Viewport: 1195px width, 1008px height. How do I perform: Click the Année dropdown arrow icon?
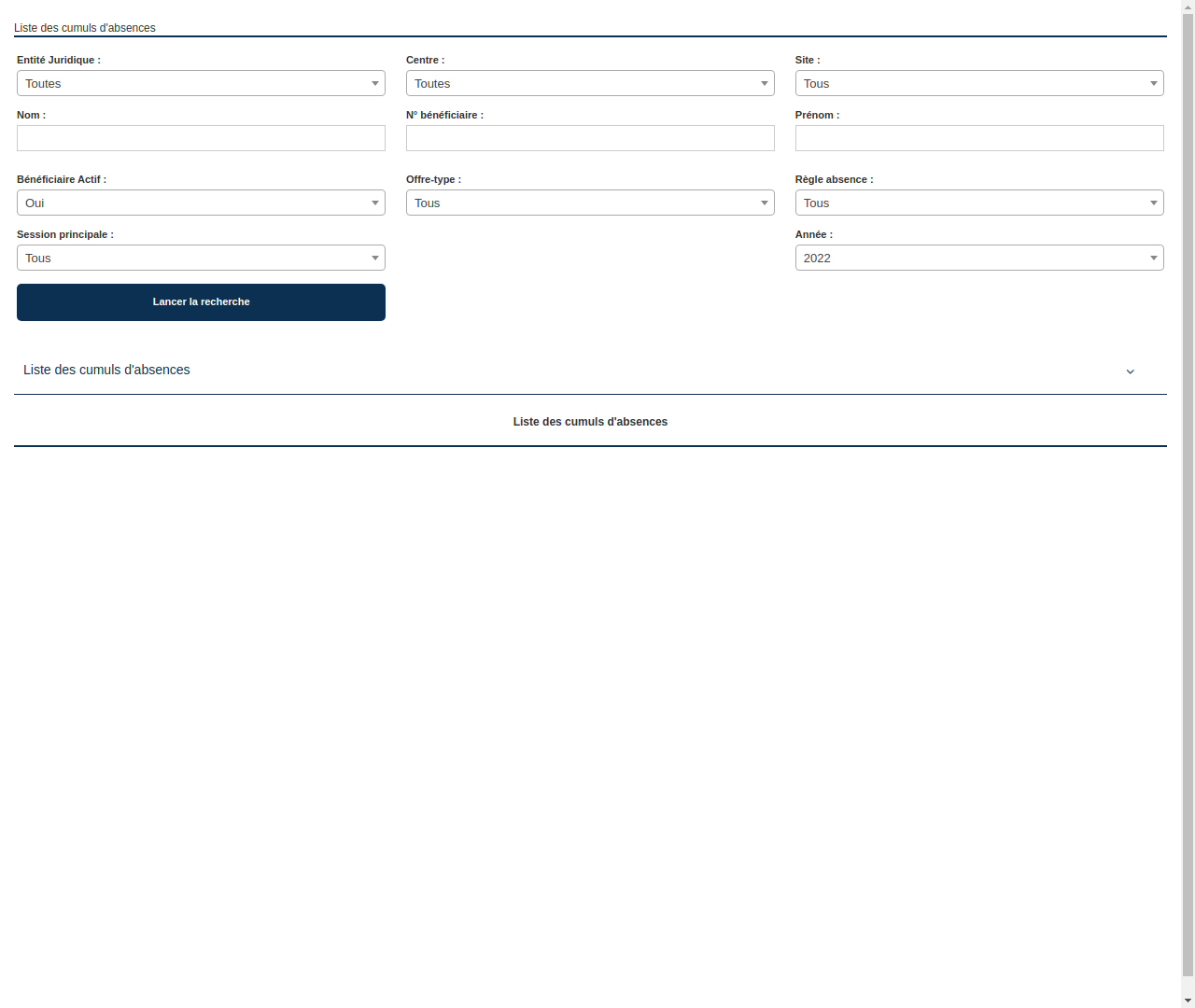[1154, 258]
